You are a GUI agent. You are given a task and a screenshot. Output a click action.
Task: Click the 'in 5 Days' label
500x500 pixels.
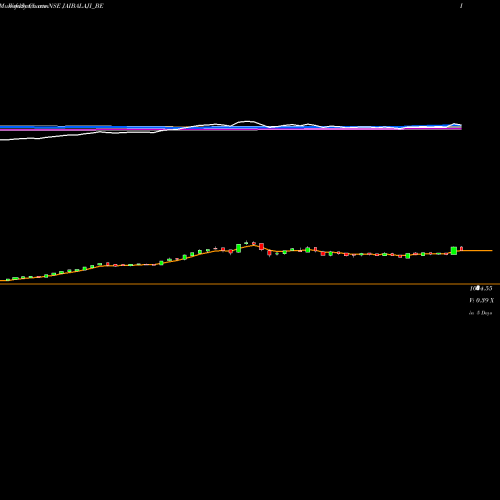481,313
